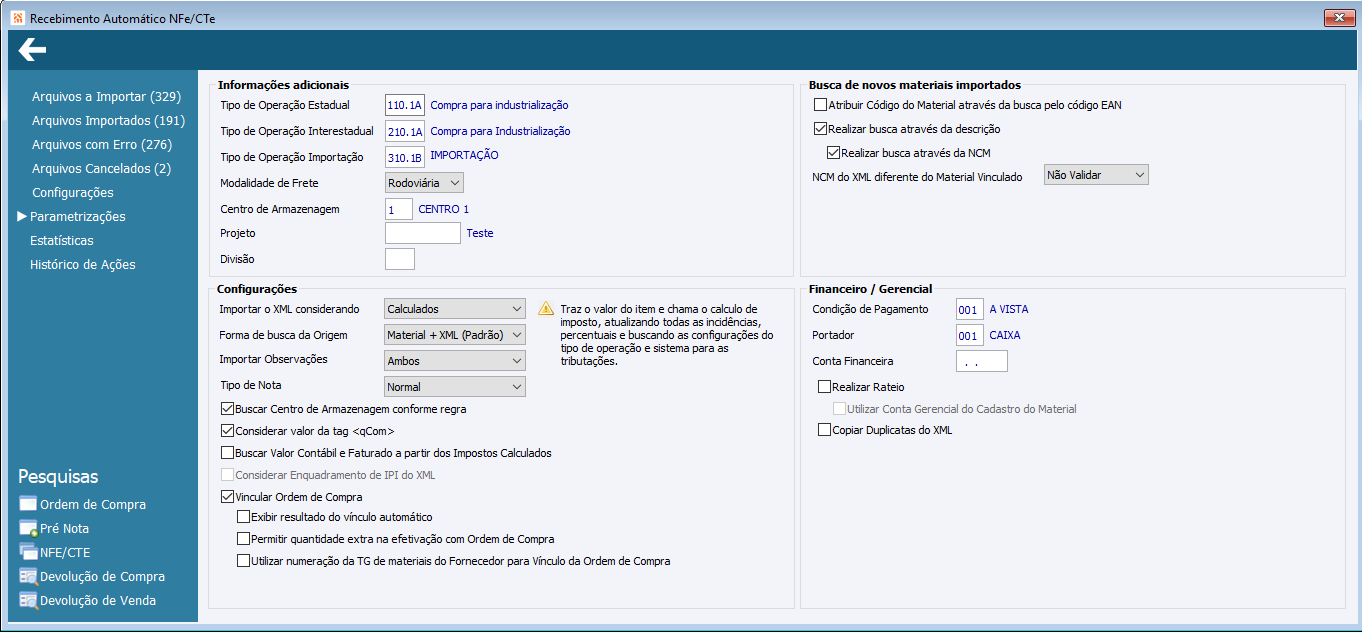Click Tipo de Operação Estadual field 110.1A

click(x=405, y=105)
